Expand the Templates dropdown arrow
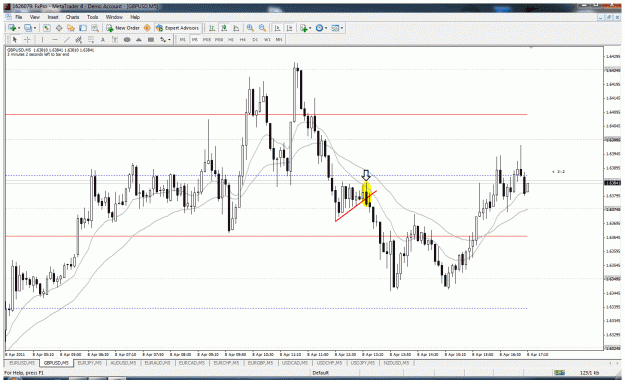This screenshot has height=380, width=625. (342, 28)
